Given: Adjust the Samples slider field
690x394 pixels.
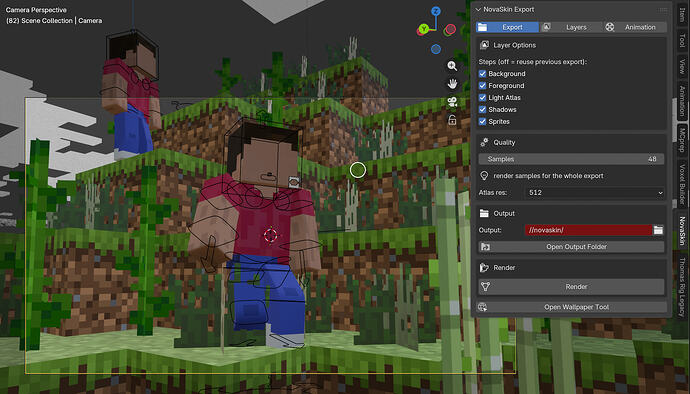Looking at the screenshot, I should (x=571, y=159).
